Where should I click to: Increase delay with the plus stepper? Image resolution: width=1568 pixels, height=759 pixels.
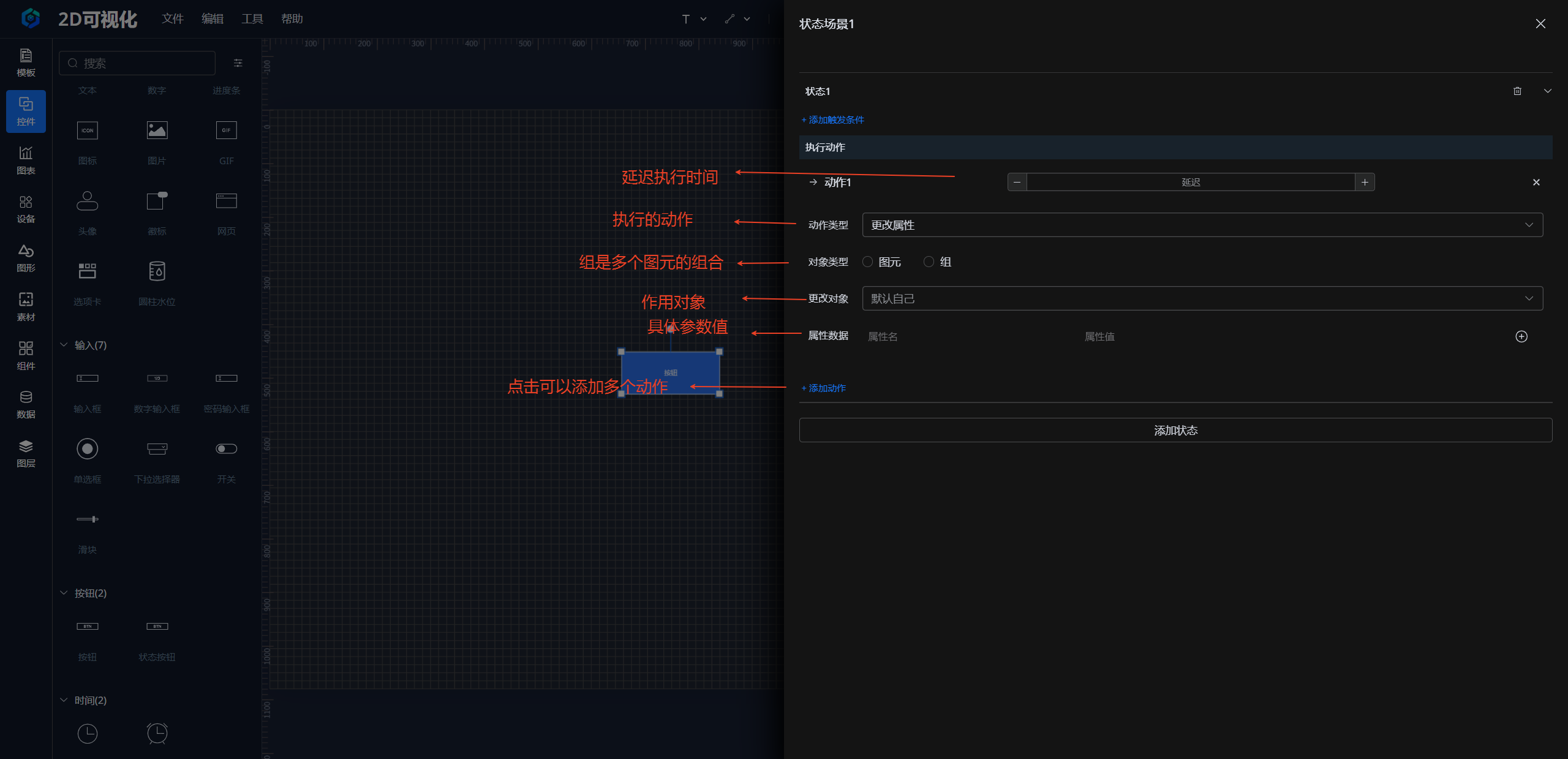point(1365,182)
